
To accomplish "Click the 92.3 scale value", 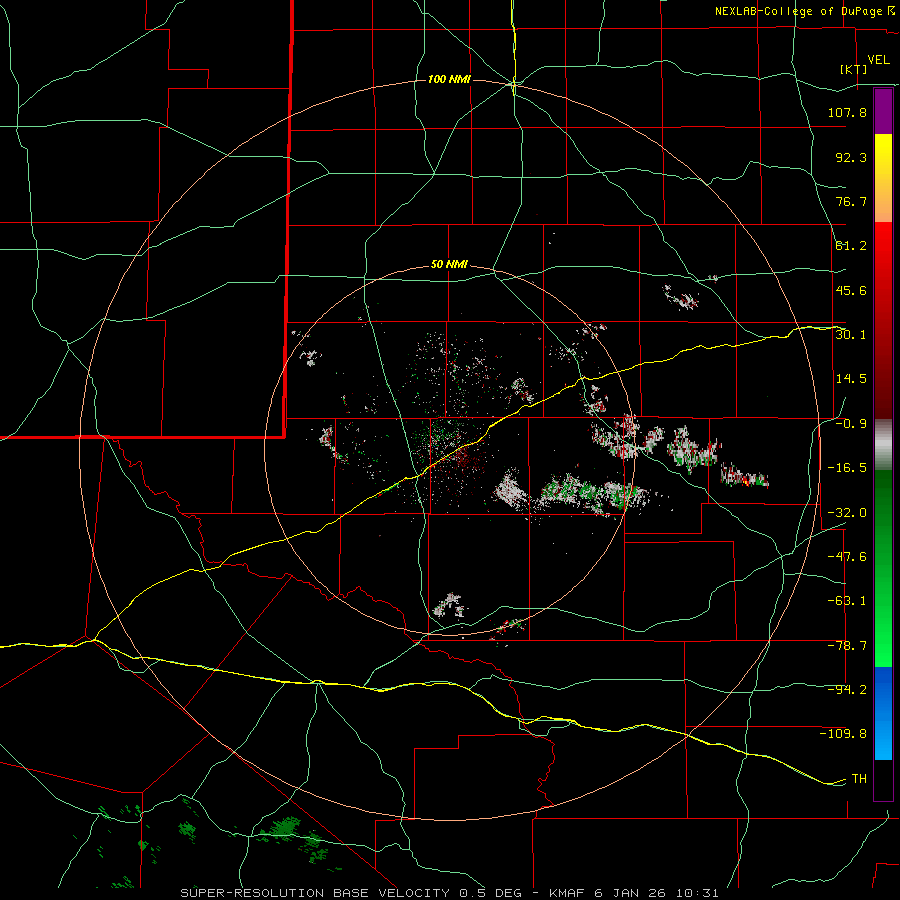I will [x=851, y=157].
